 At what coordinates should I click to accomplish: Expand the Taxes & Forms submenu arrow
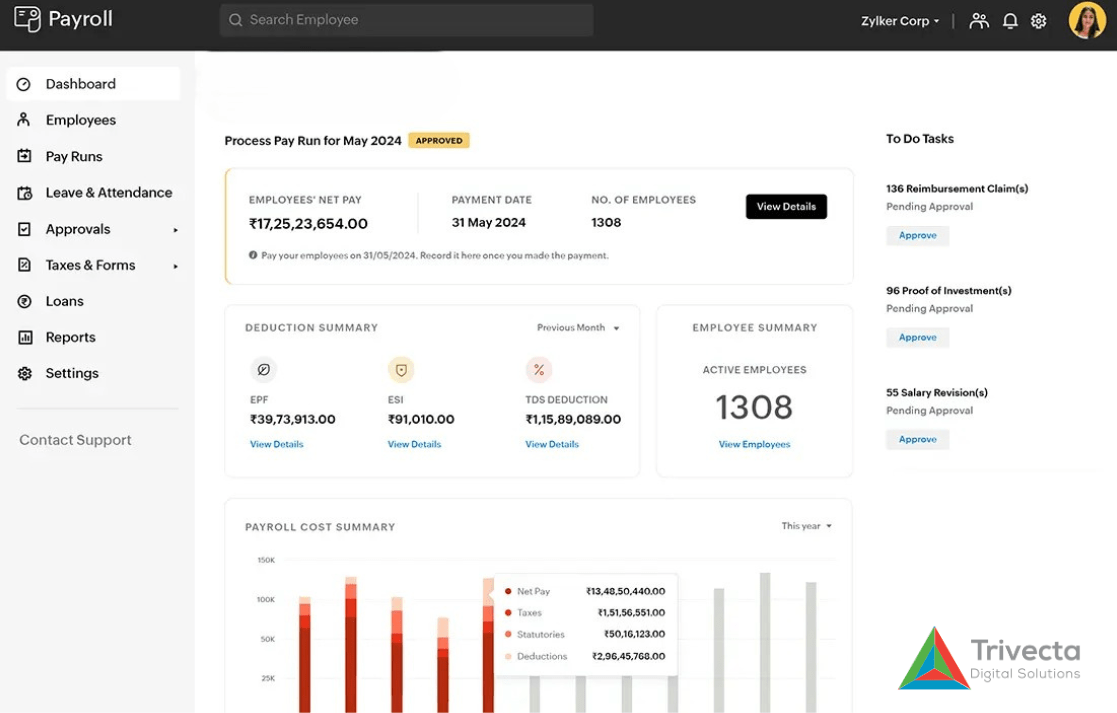point(176,266)
